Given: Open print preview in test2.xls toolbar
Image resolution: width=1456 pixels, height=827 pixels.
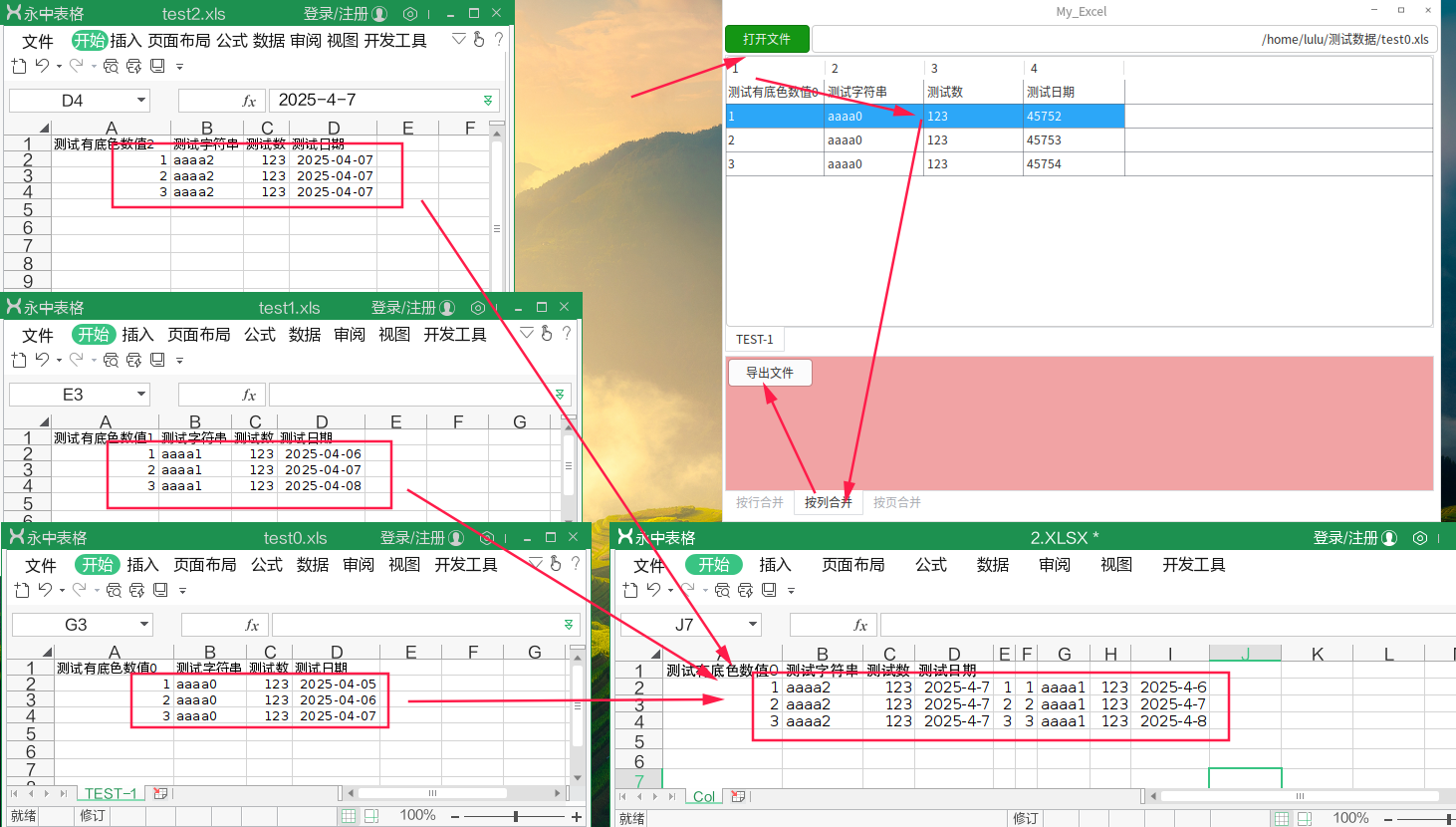Looking at the screenshot, I should coord(111,66).
